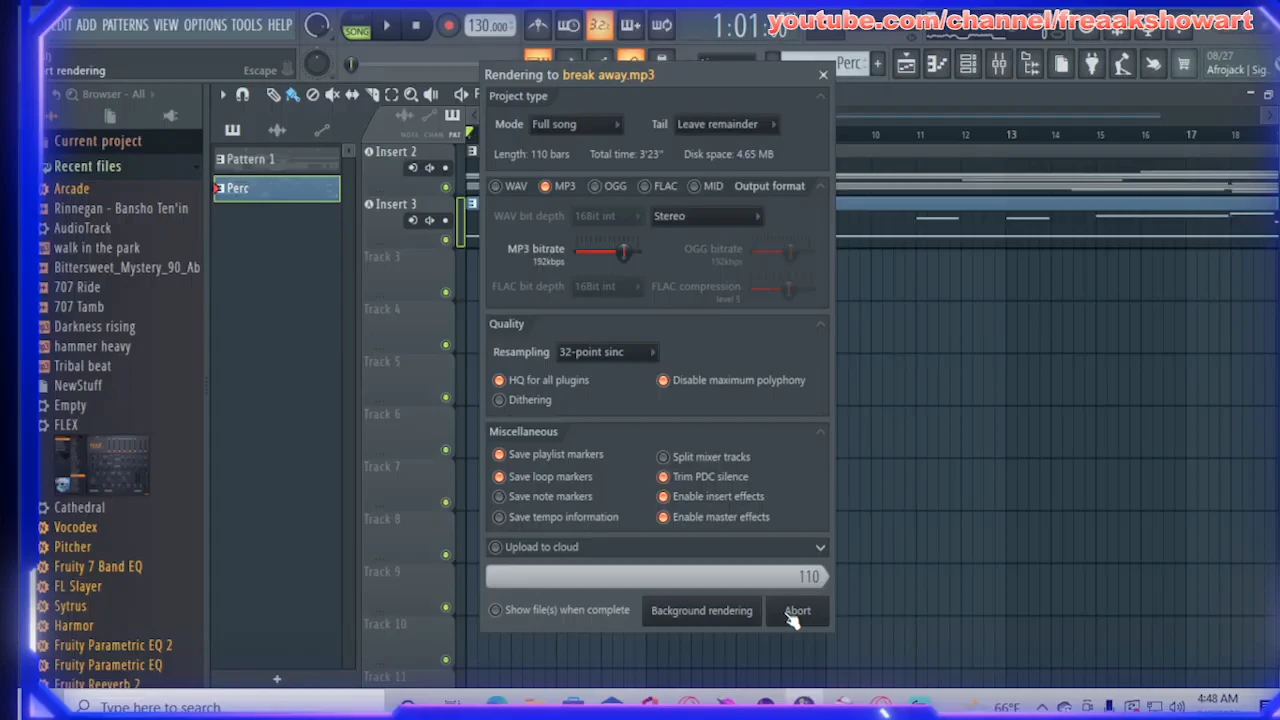The height and width of the screenshot is (720, 1280).
Task: Open the plugin picker plug icon
Action: pos(1092,65)
